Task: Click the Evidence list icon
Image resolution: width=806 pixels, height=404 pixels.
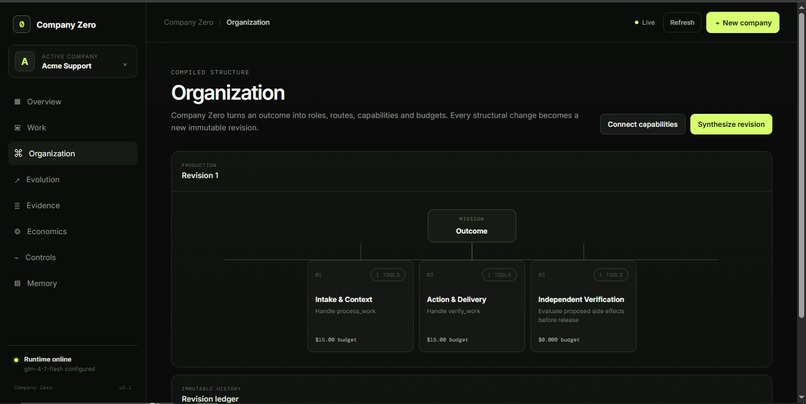Action: pyautogui.click(x=17, y=206)
